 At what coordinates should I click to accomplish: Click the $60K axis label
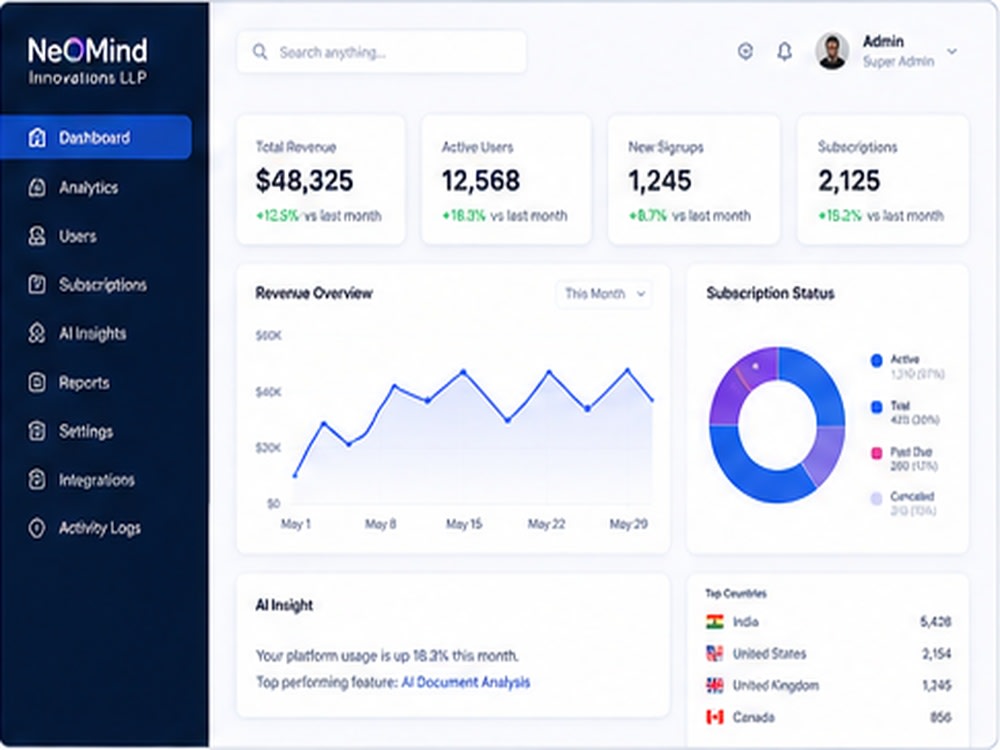(x=268, y=335)
